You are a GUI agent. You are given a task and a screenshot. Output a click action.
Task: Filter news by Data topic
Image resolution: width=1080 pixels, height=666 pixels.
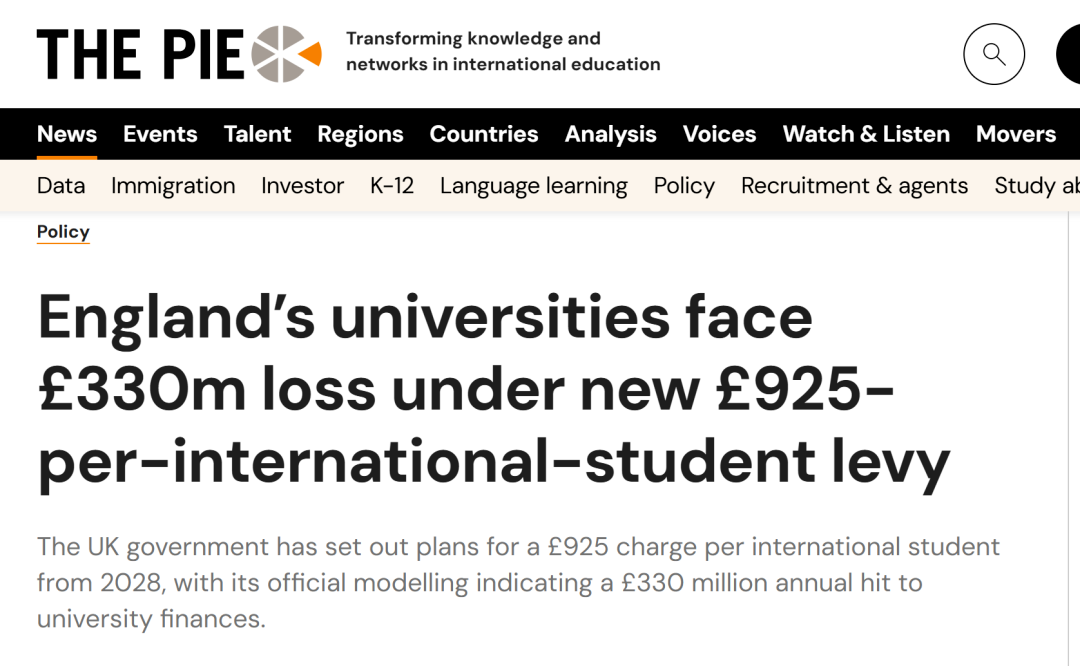60,186
